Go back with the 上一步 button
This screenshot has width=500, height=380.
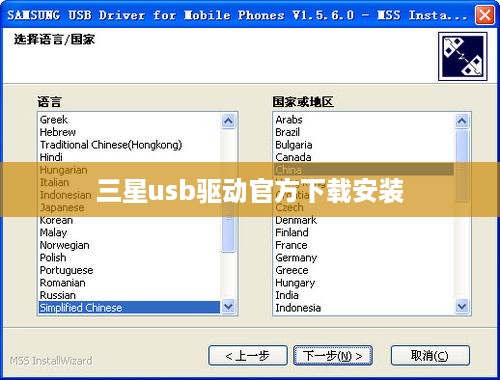[248, 356]
